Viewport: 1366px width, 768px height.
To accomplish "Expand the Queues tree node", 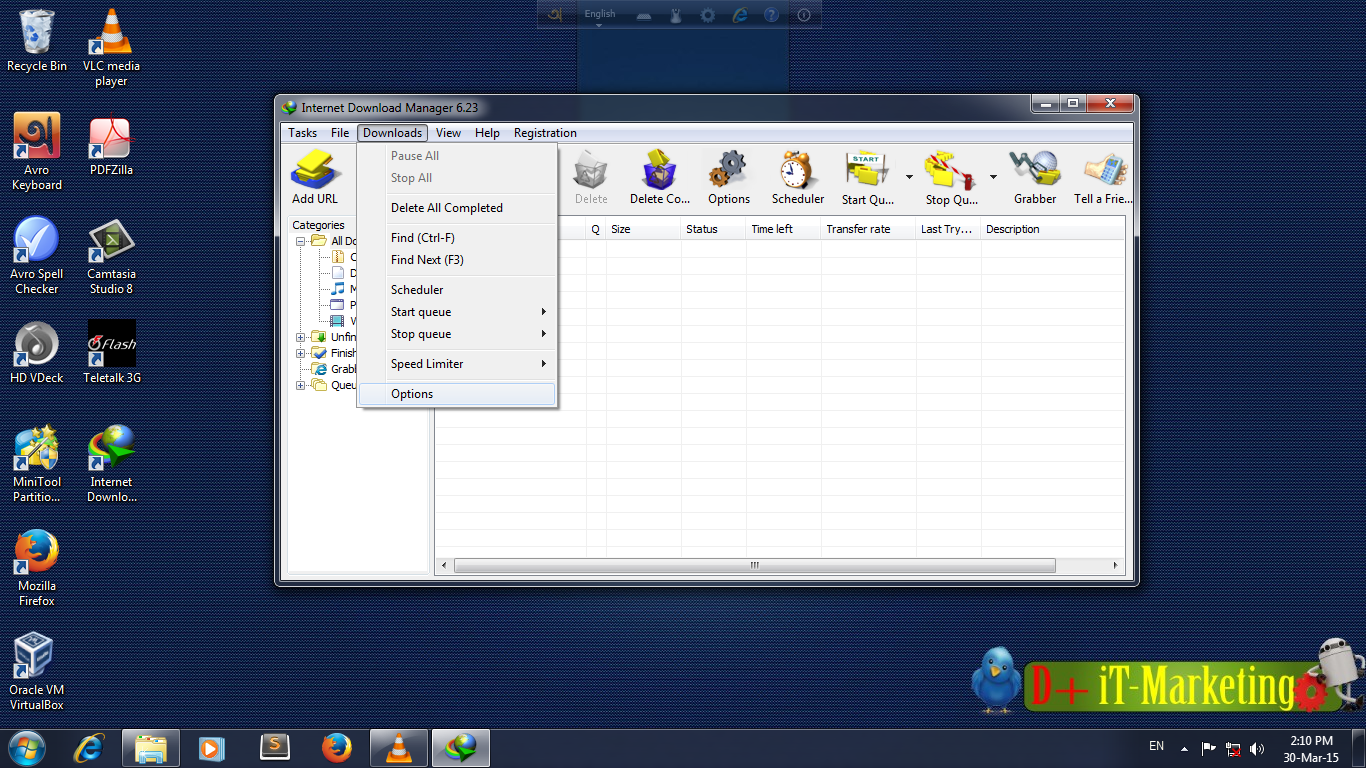I will 300,385.
